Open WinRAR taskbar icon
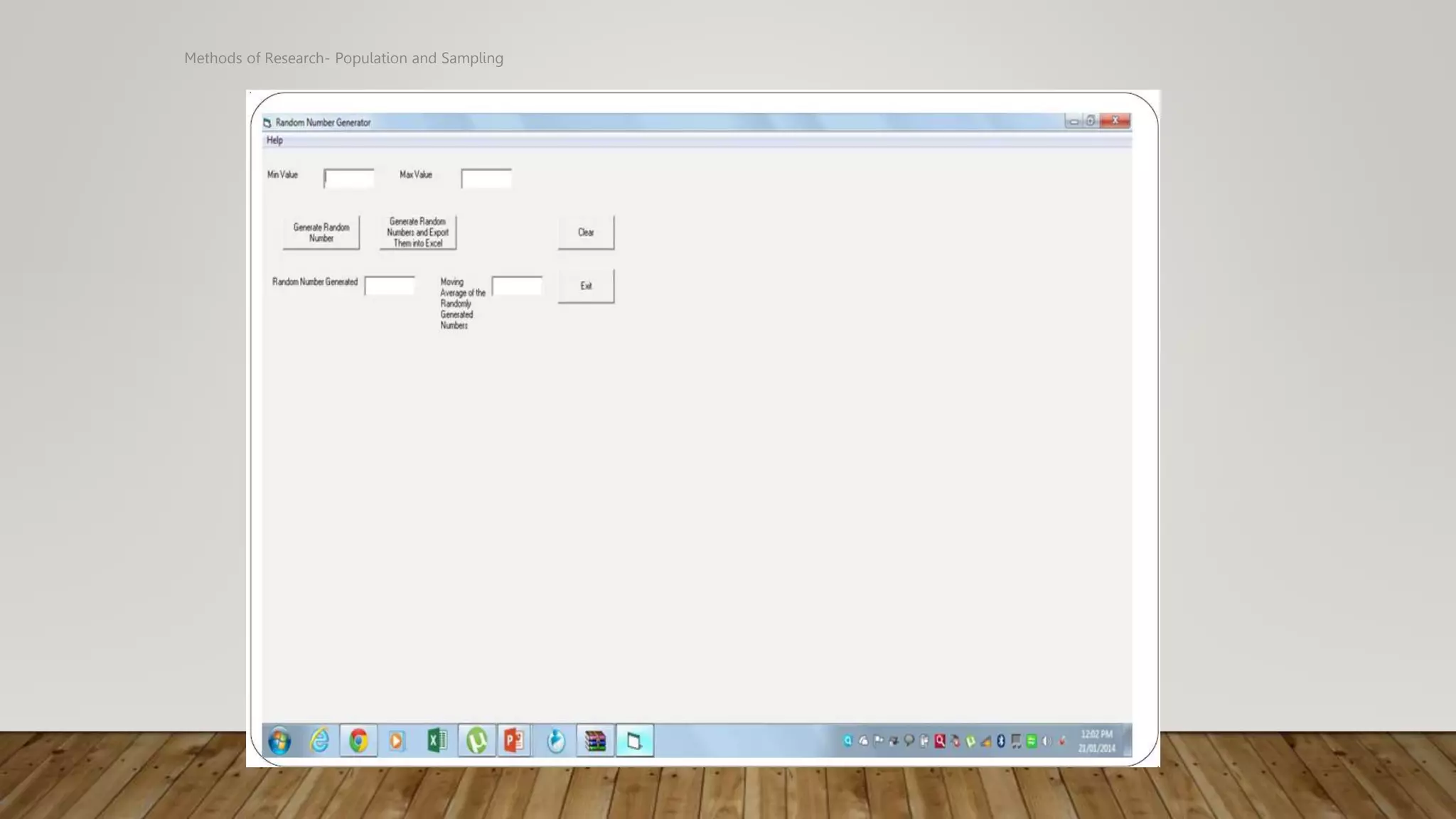Viewport: 1456px width, 819px height. click(595, 741)
